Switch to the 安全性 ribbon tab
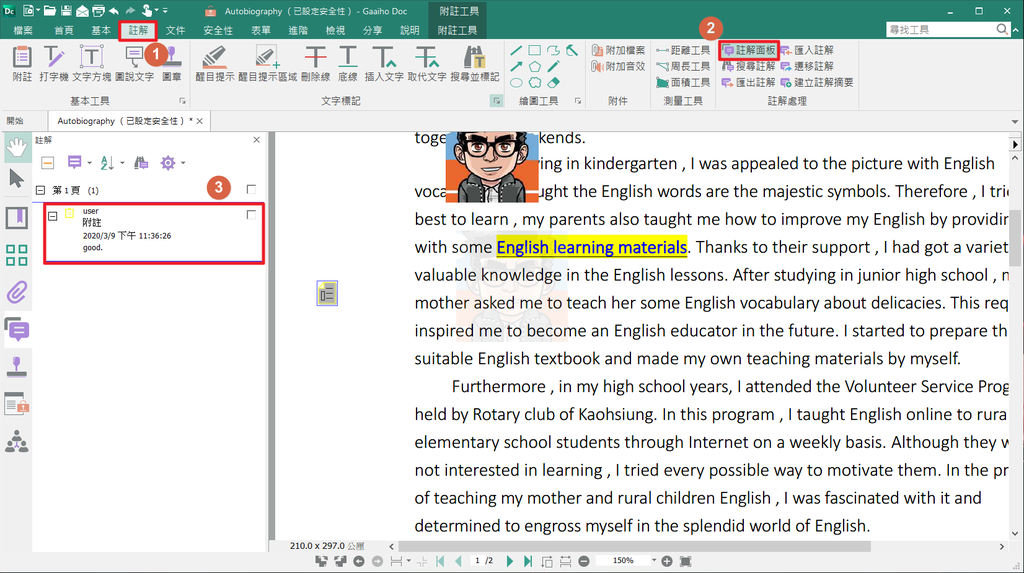The image size is (1024, 573). click(218, 31)
